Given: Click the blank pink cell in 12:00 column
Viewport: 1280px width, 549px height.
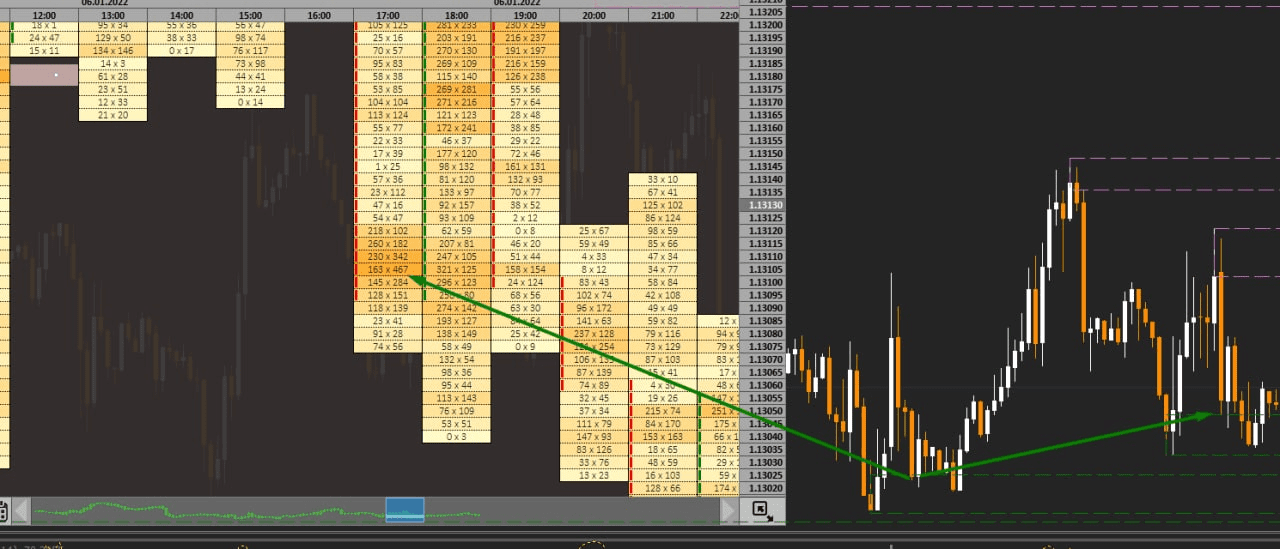Looking at the screenshot, I should [44, 75].
